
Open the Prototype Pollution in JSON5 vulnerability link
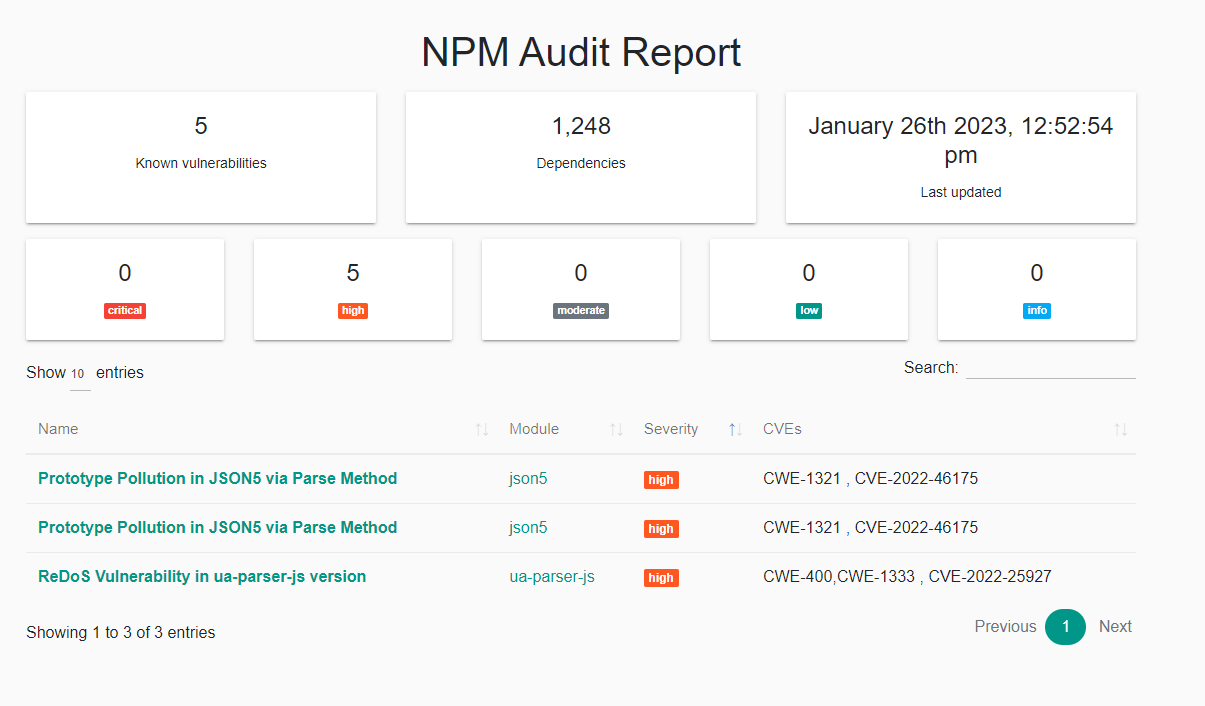point(217,478)
